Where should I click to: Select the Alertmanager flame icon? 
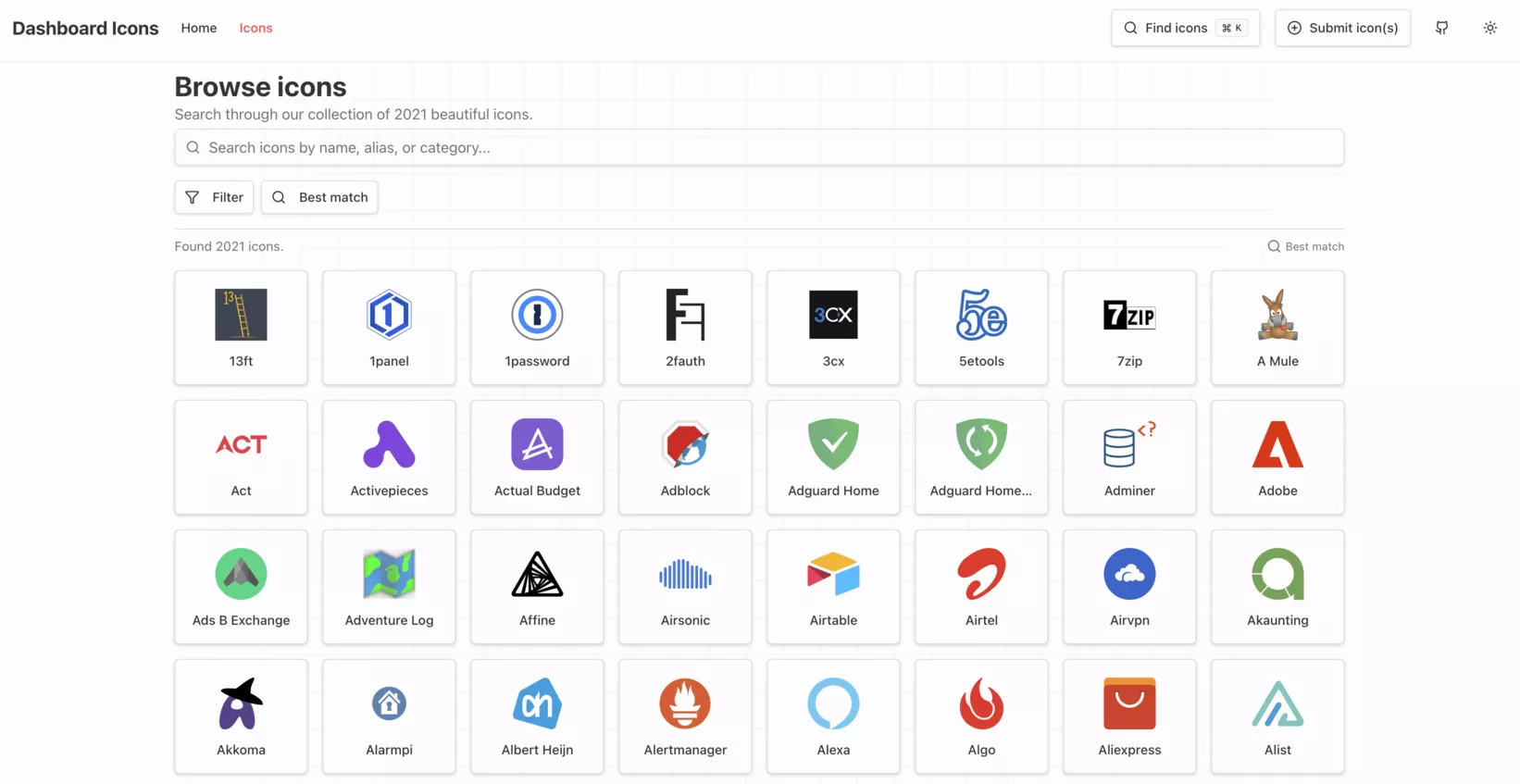click(x=685, y=716)
